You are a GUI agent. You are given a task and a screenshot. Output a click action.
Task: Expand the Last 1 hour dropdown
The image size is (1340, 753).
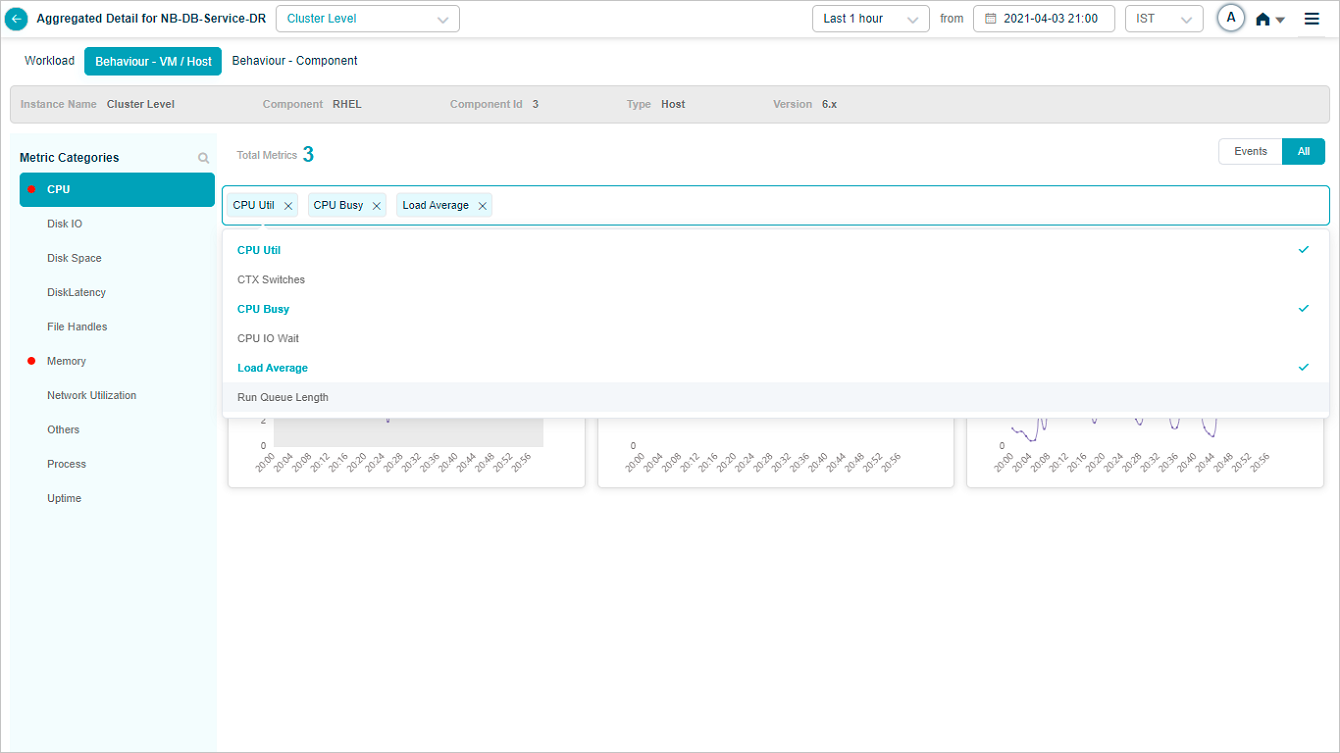pos(870,19)
